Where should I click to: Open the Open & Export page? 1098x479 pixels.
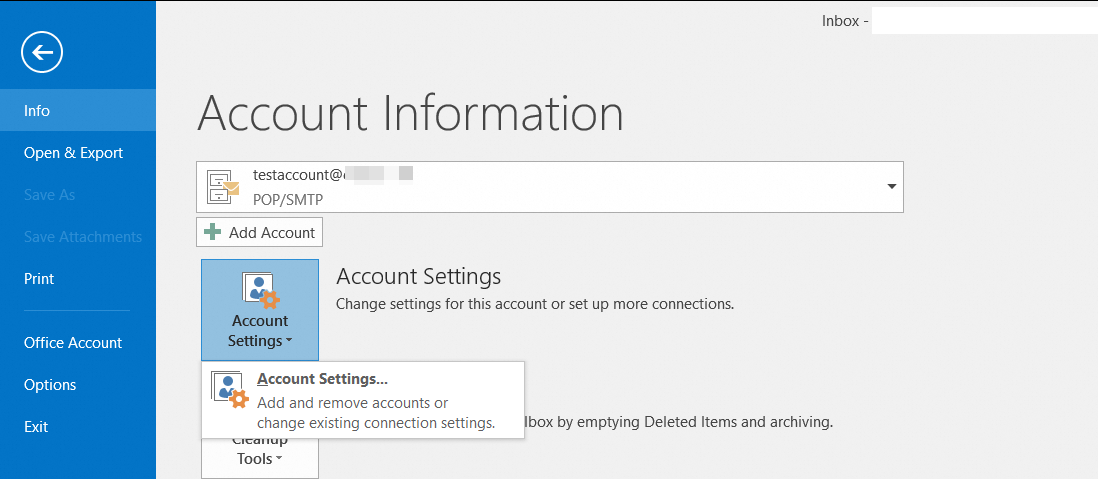74,153
